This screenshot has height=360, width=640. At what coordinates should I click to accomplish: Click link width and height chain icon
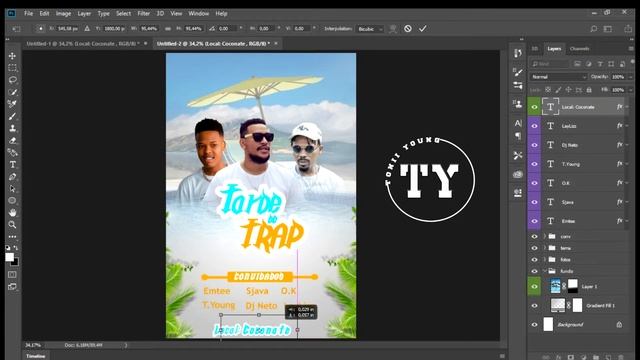[168, 29]
